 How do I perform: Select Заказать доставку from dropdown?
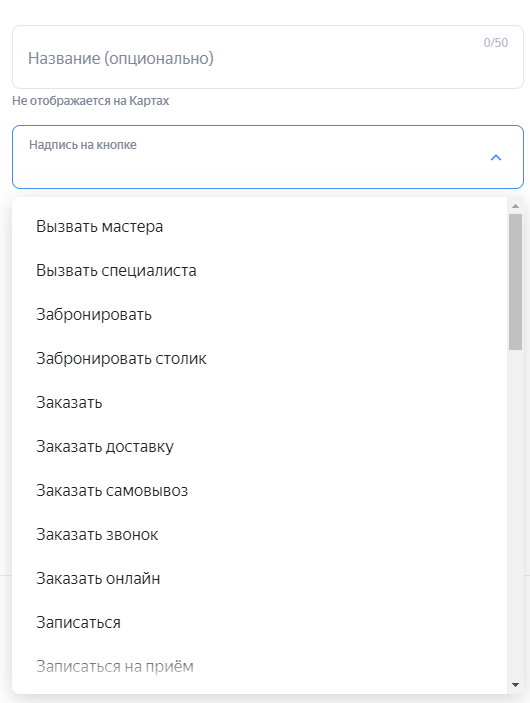(259, 446)
